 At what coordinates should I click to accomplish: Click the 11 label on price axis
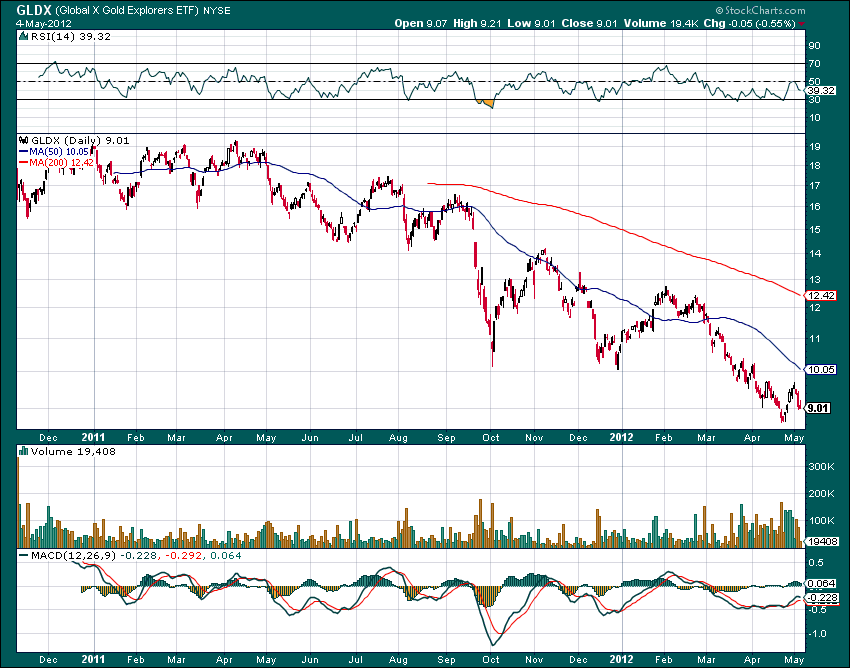814,339
